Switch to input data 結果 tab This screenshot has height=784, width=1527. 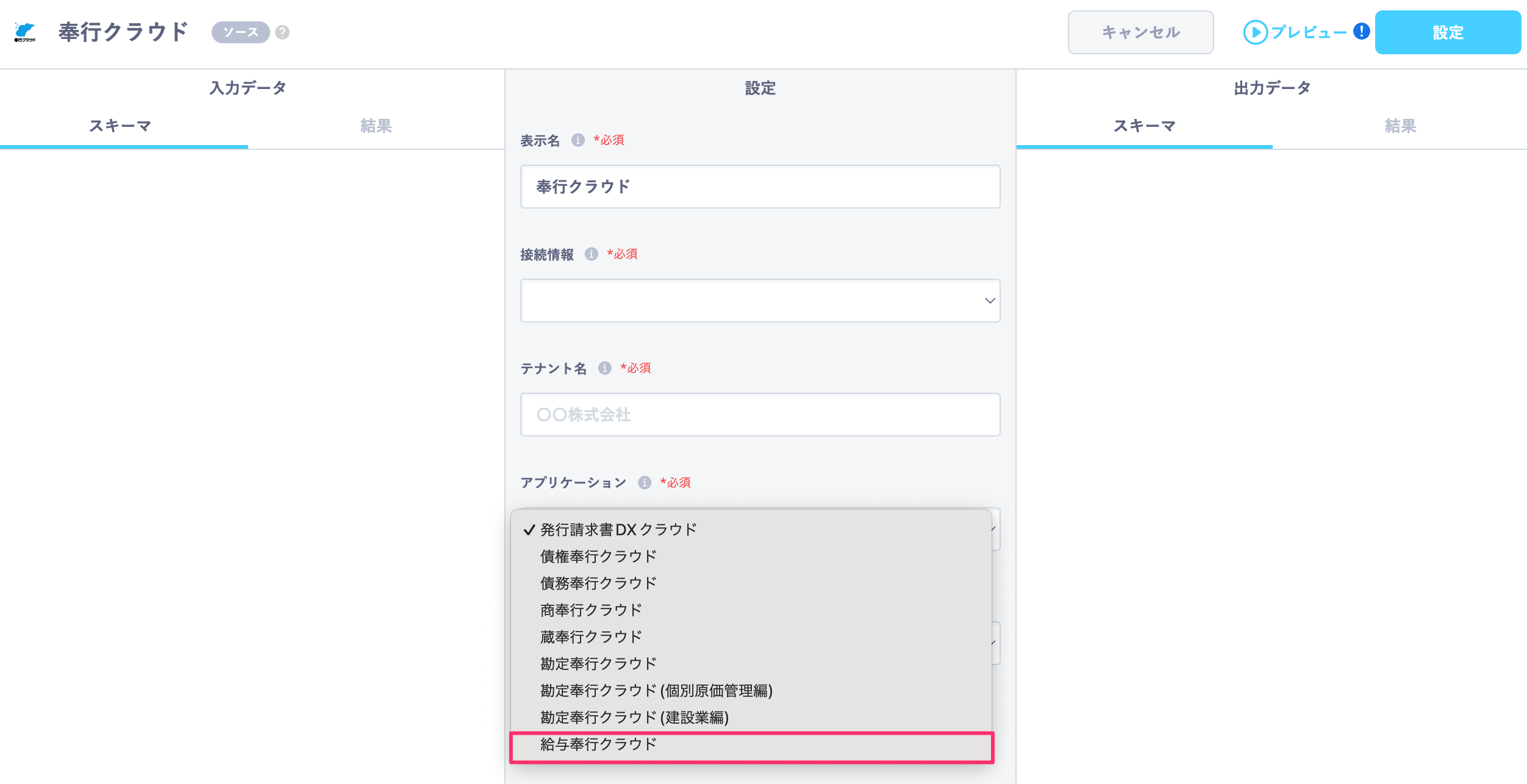[x=376, y=126]
